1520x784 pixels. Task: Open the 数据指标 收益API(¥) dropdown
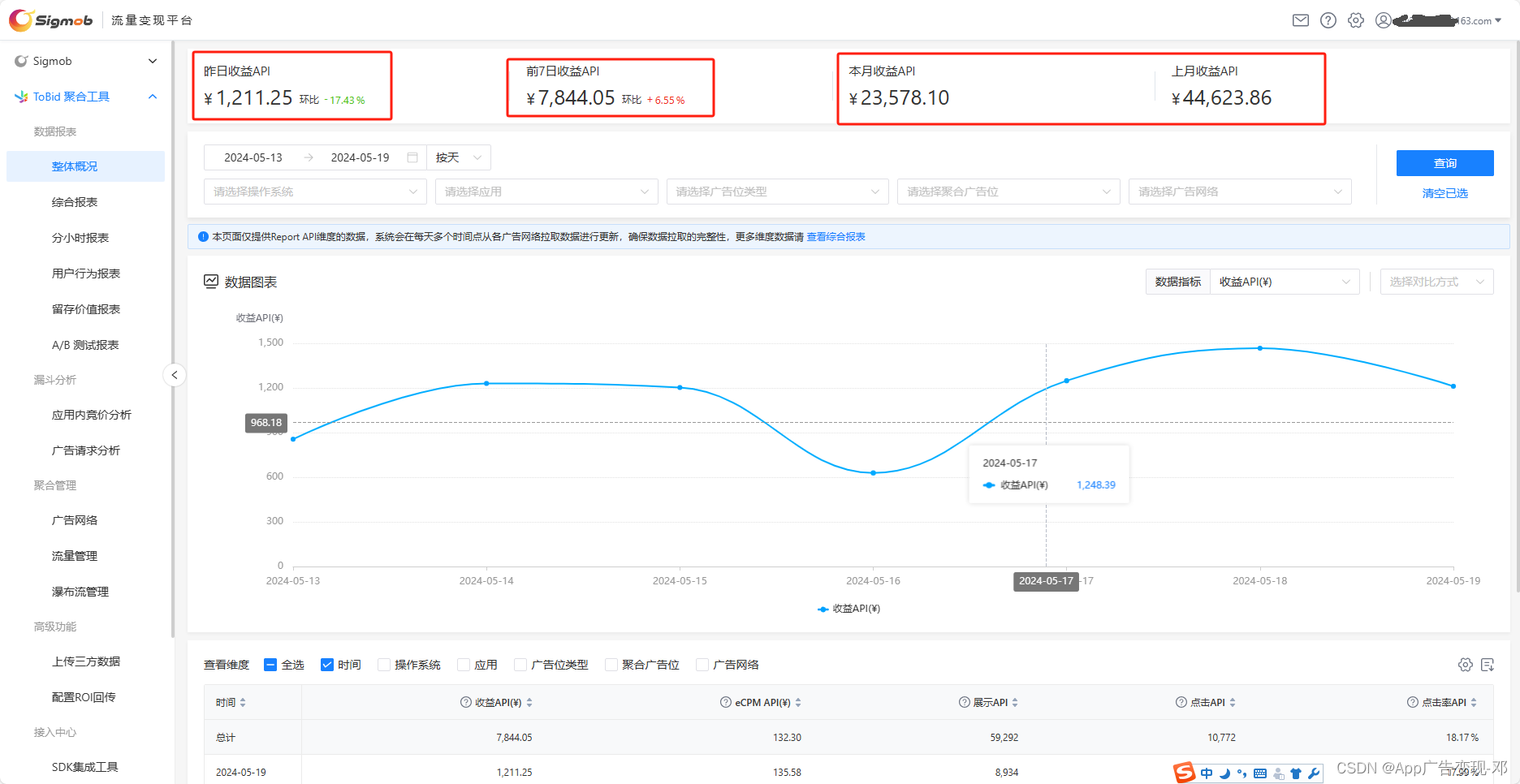(1285, 282)
